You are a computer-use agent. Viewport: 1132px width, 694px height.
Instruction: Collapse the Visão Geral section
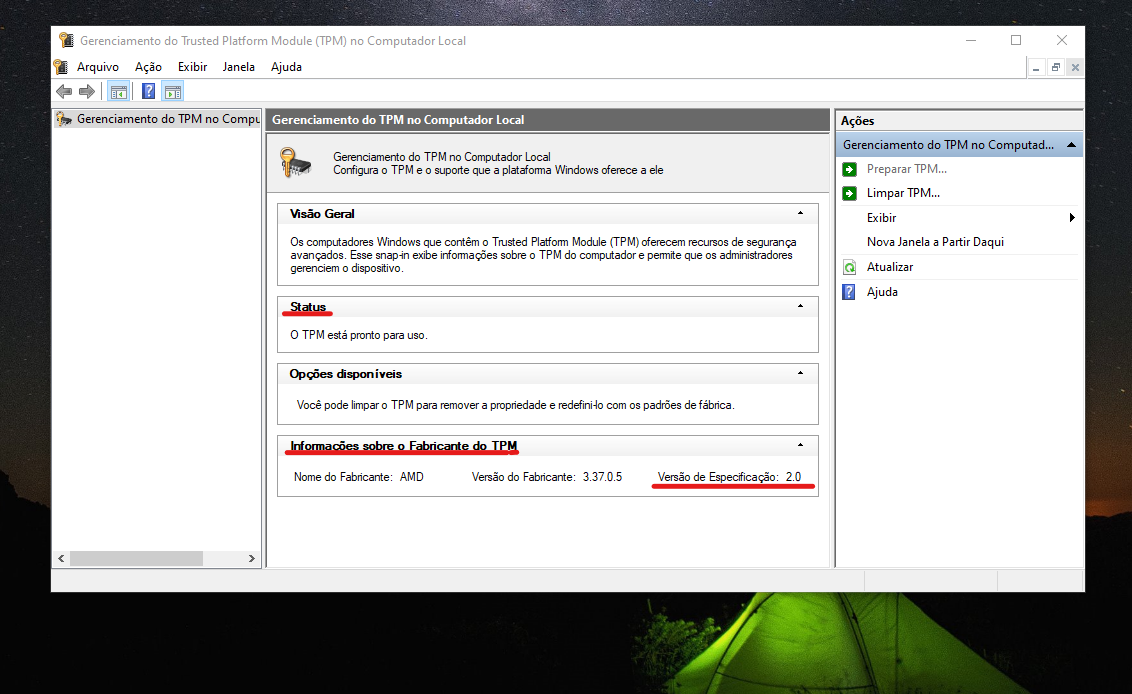pos(800,213)
